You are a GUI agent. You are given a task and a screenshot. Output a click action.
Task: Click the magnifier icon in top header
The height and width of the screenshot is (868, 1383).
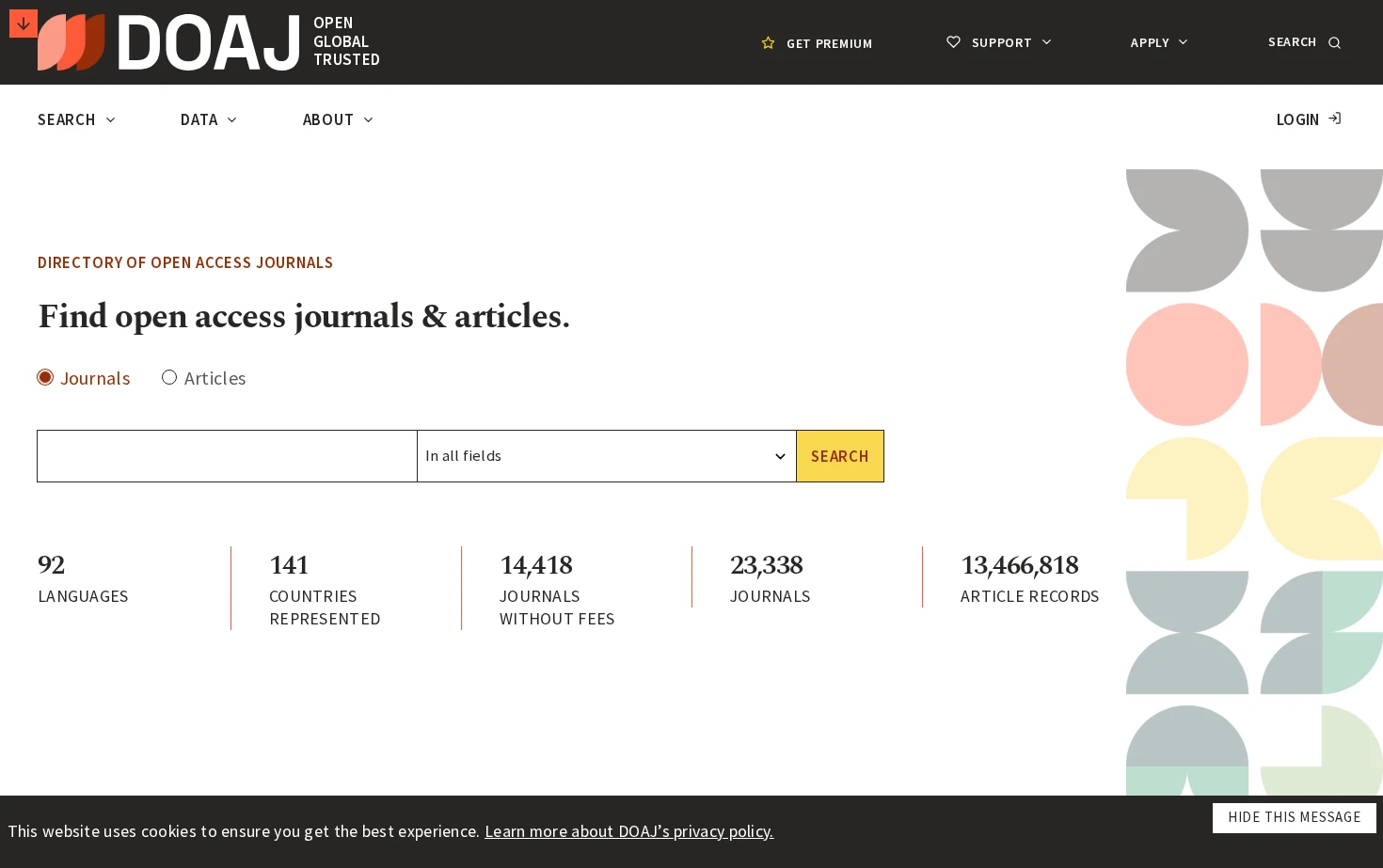pos(1334,43)
